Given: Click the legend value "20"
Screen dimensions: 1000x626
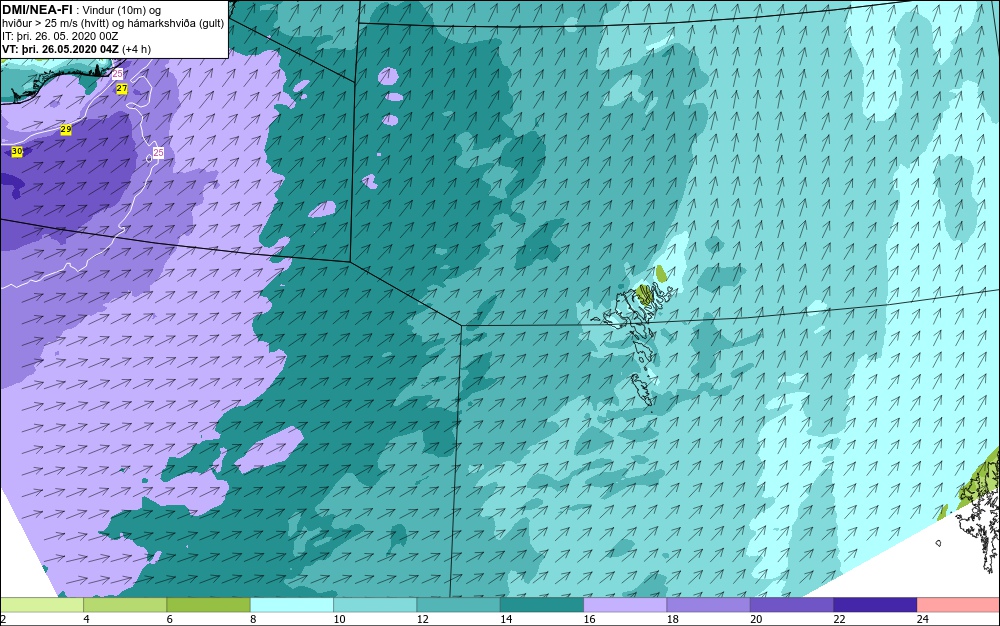Looking at the screenshot, I should tap(756, 619).
